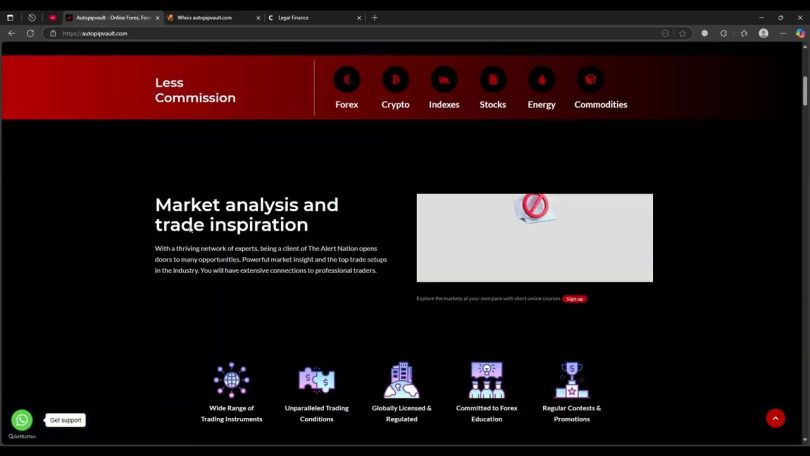
Task: Click the red back-to-top arrow button
Action: tap(775, 418)
